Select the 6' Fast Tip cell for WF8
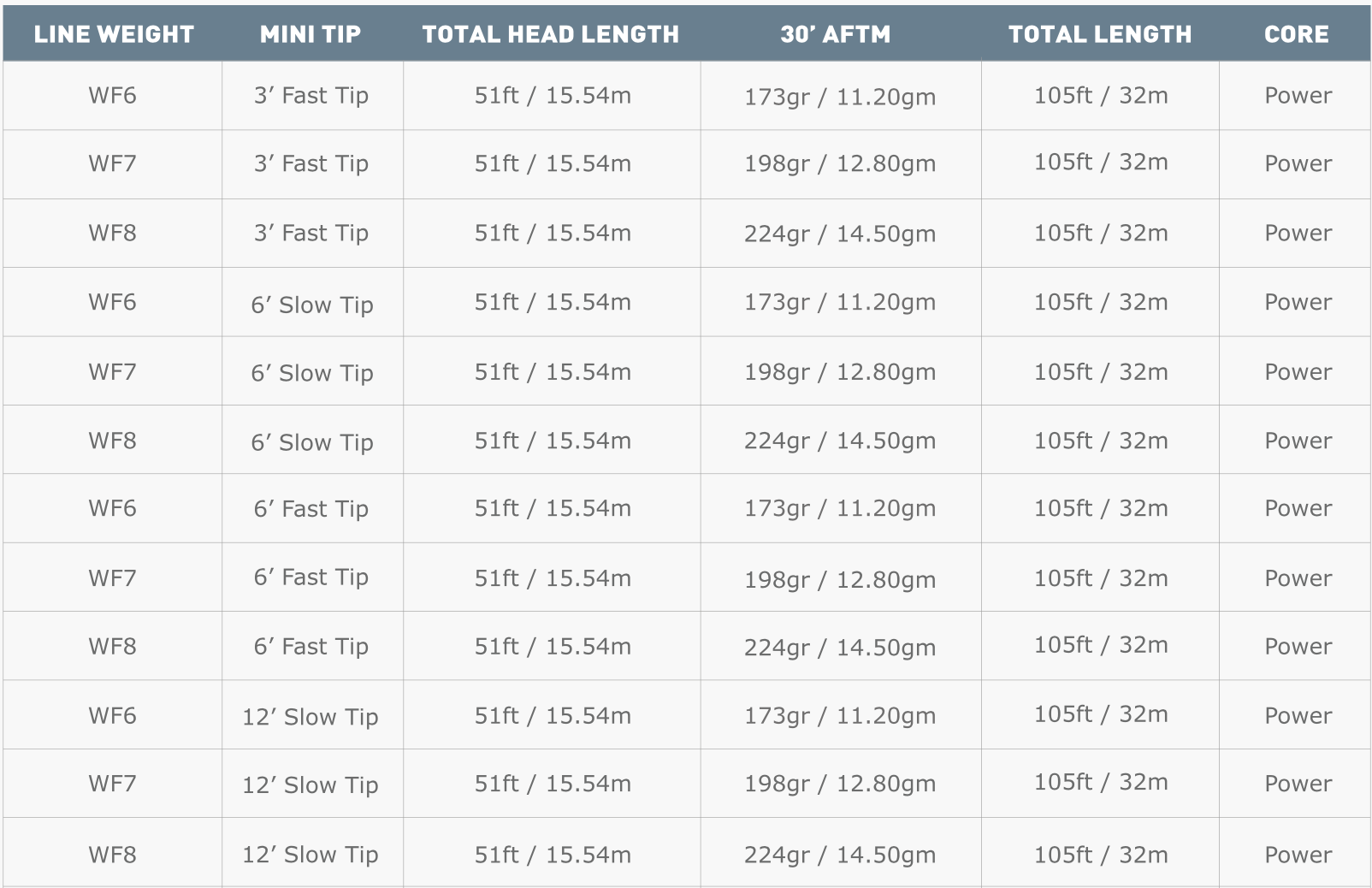Viewport: 1372px width, 888px height. (311, 647)
